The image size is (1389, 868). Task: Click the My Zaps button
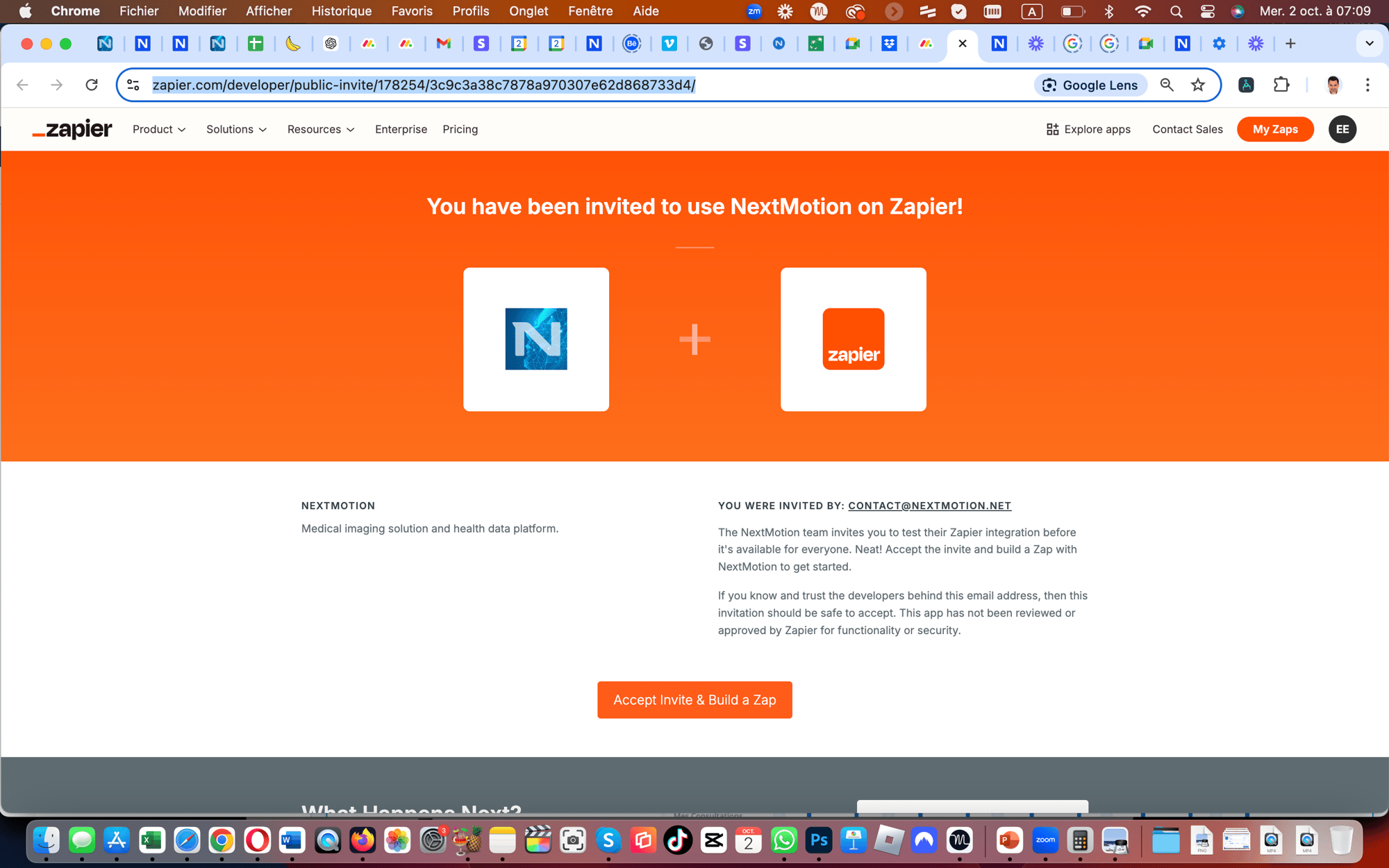tap(1275, 129)
